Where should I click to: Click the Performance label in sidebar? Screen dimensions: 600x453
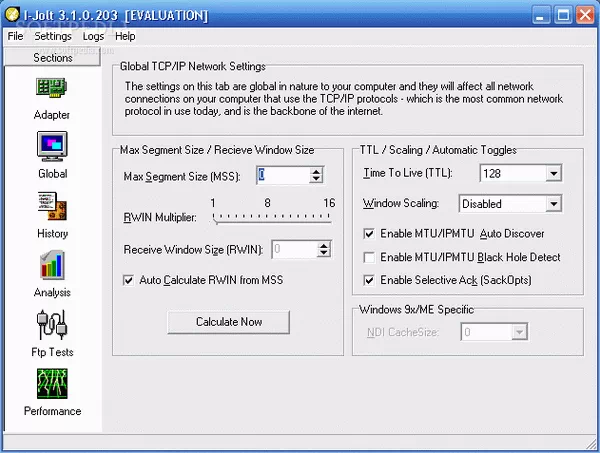52,411
